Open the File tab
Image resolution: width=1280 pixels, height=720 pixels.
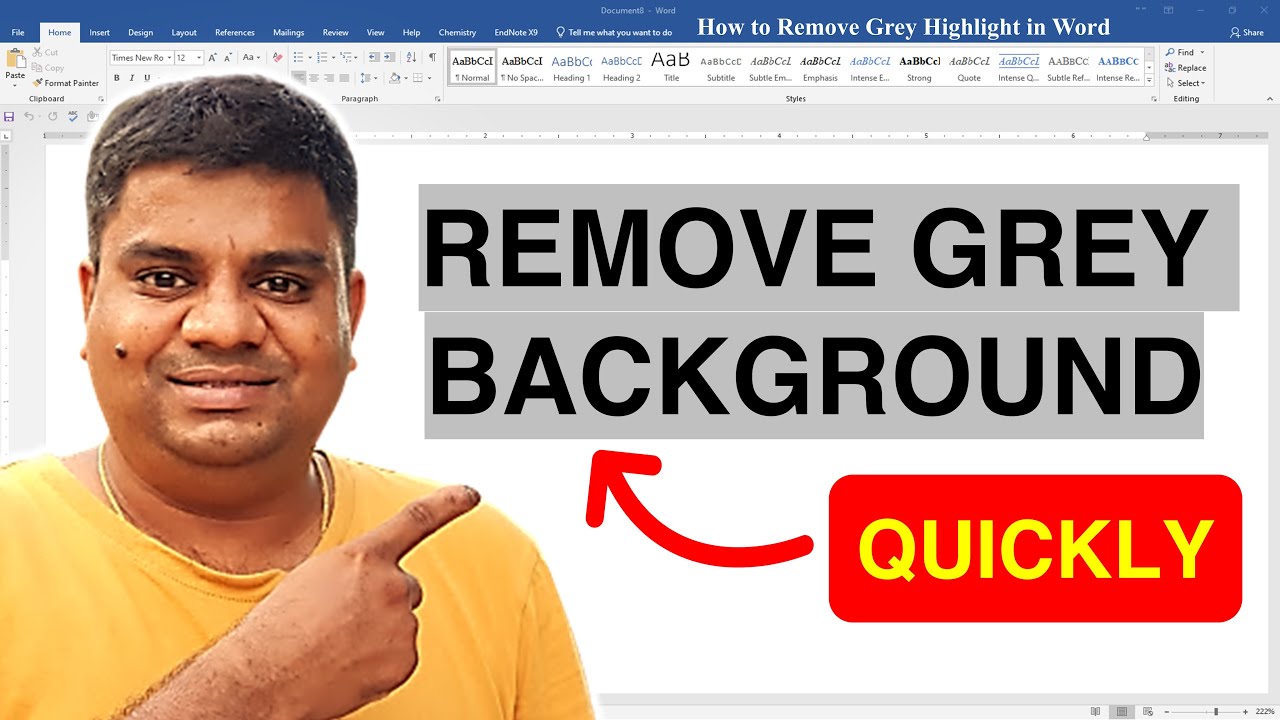coord(18,32)
